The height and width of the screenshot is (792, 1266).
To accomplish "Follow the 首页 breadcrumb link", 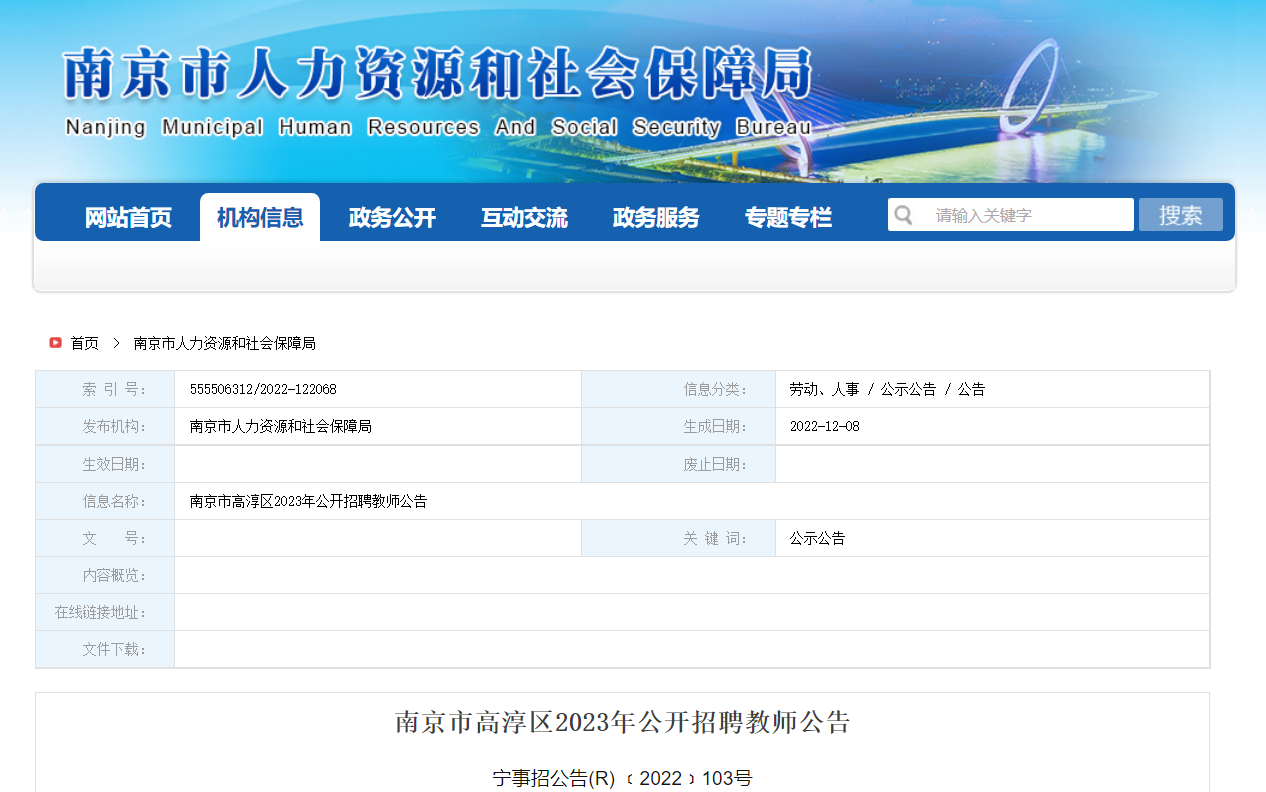I will coord(85,343).
